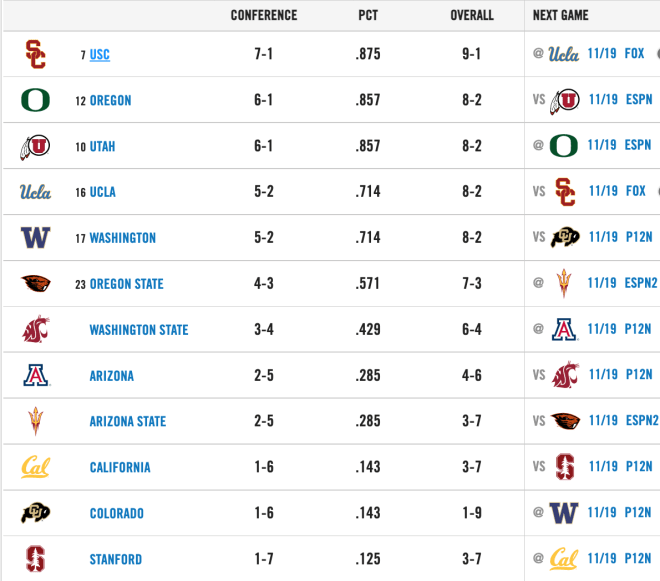This screenshot has width=660, height=581.
Task: Open the 11/19 FOX game link for USC
Action: [x=616, y=53]
